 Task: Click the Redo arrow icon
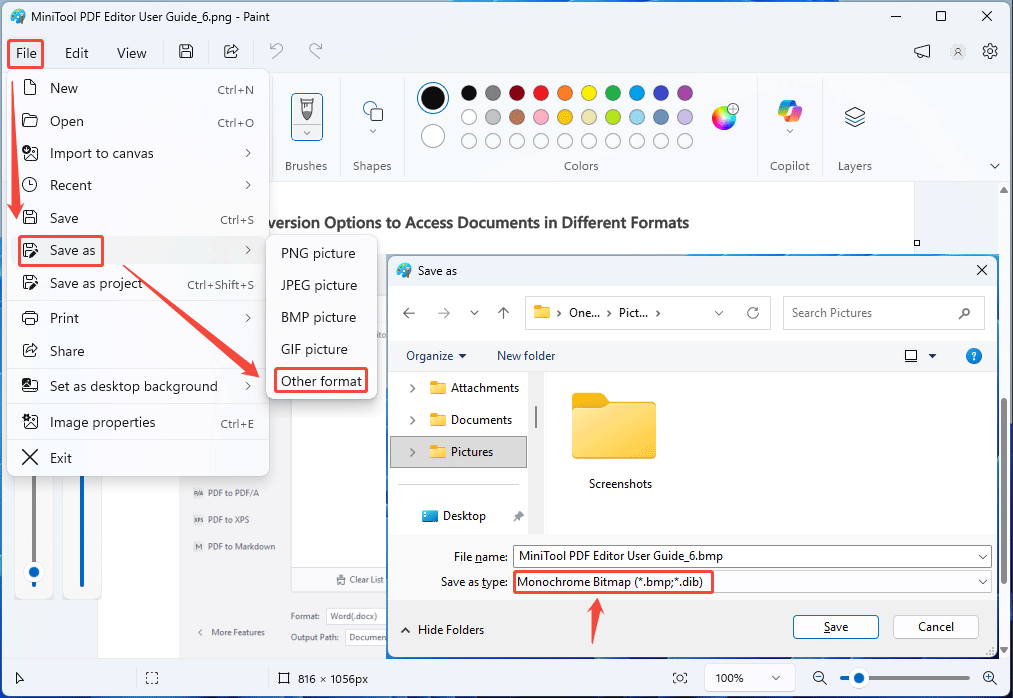(x=315, y=51)
